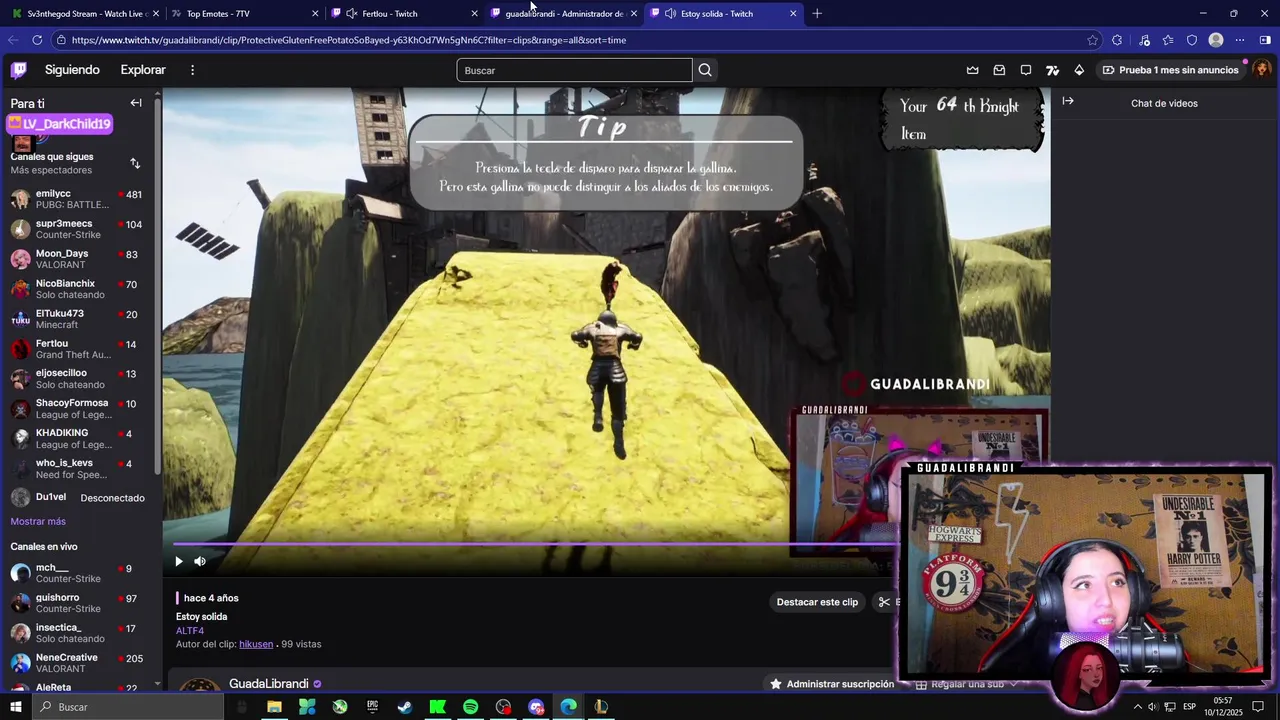Open the Siguiendo page
The height and width of the screenshot is (720, 1280).
click(72, 70)
